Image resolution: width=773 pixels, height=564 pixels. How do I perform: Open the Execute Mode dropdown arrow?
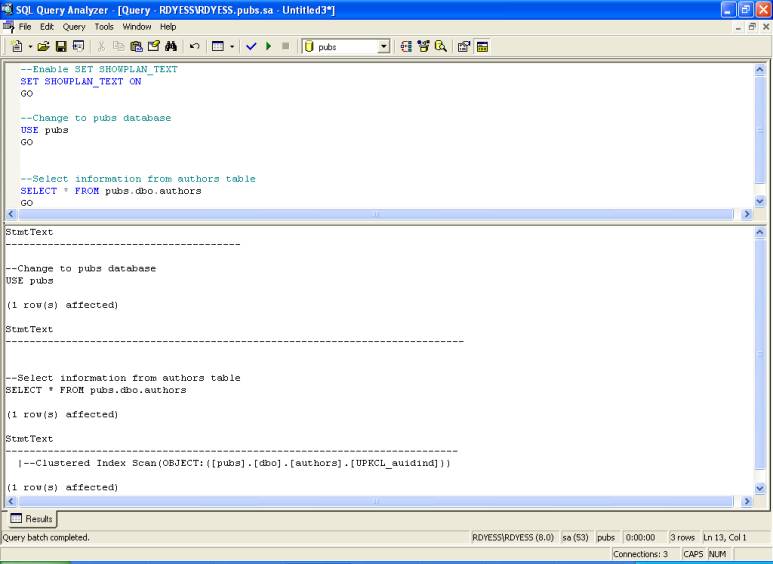(x=232, y=47)
